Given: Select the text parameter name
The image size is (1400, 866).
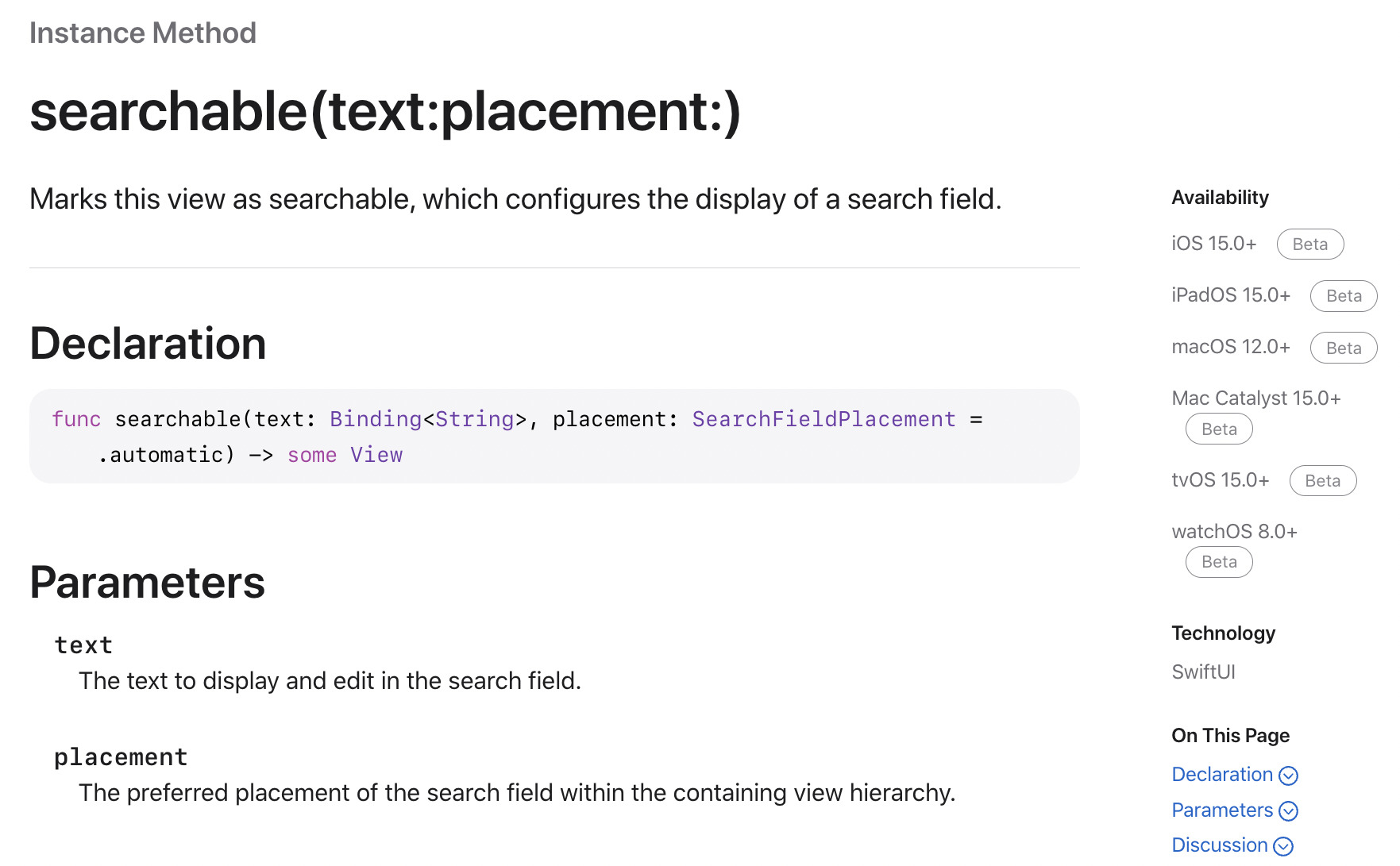Looking at the screenshot, I should (83, 645).
